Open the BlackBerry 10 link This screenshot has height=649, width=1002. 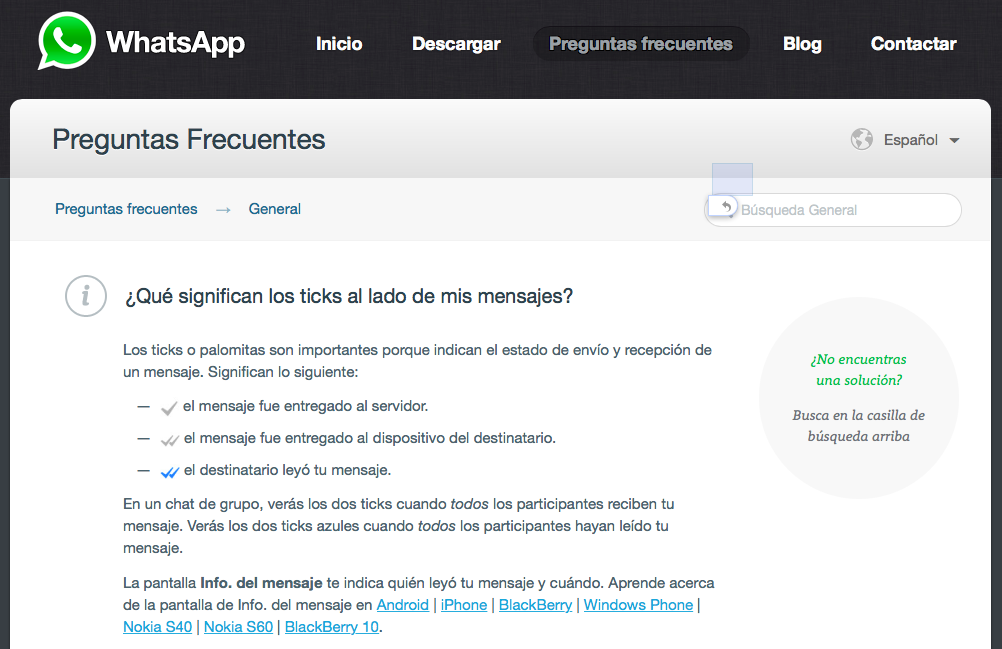coord(332,627)
